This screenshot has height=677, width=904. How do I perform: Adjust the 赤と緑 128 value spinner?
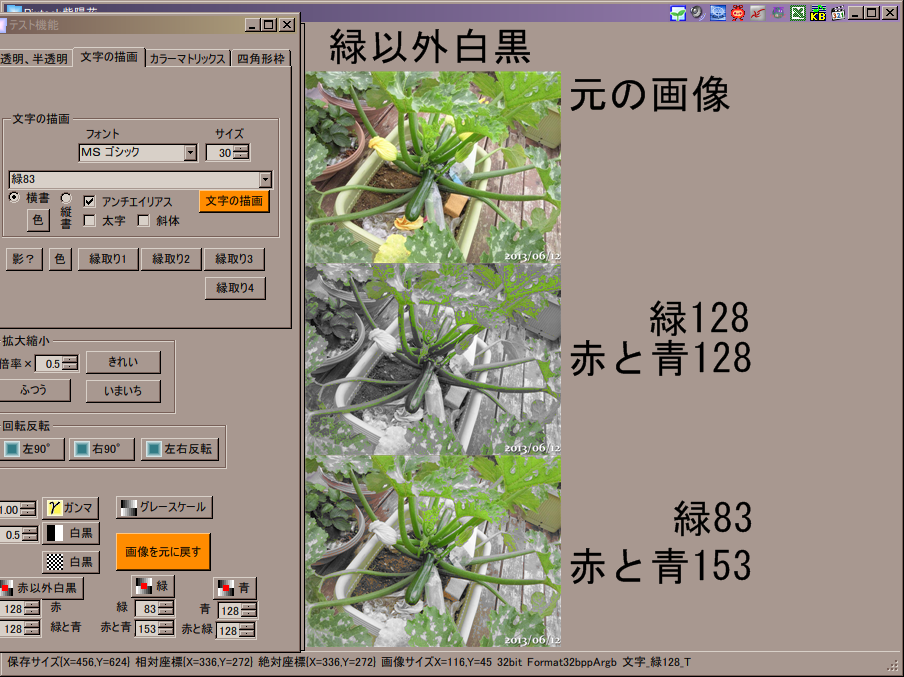click(x=247, y=631)
